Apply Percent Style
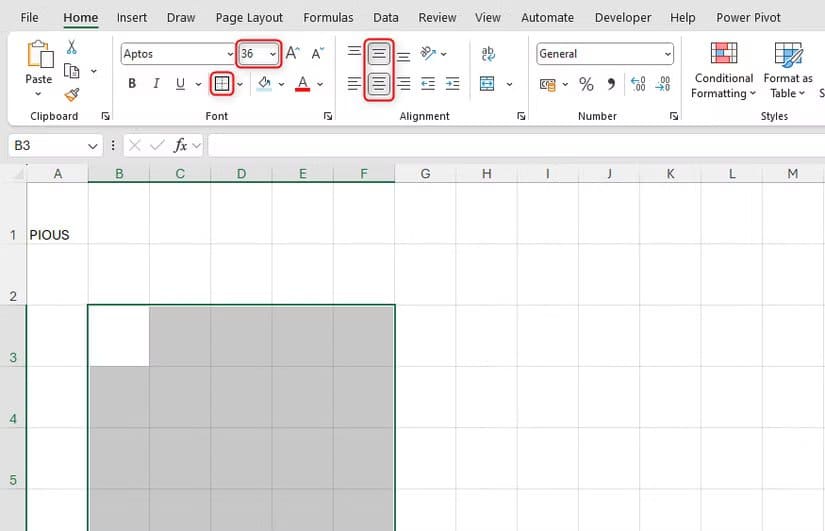825x531 pixels. (586, 84)
